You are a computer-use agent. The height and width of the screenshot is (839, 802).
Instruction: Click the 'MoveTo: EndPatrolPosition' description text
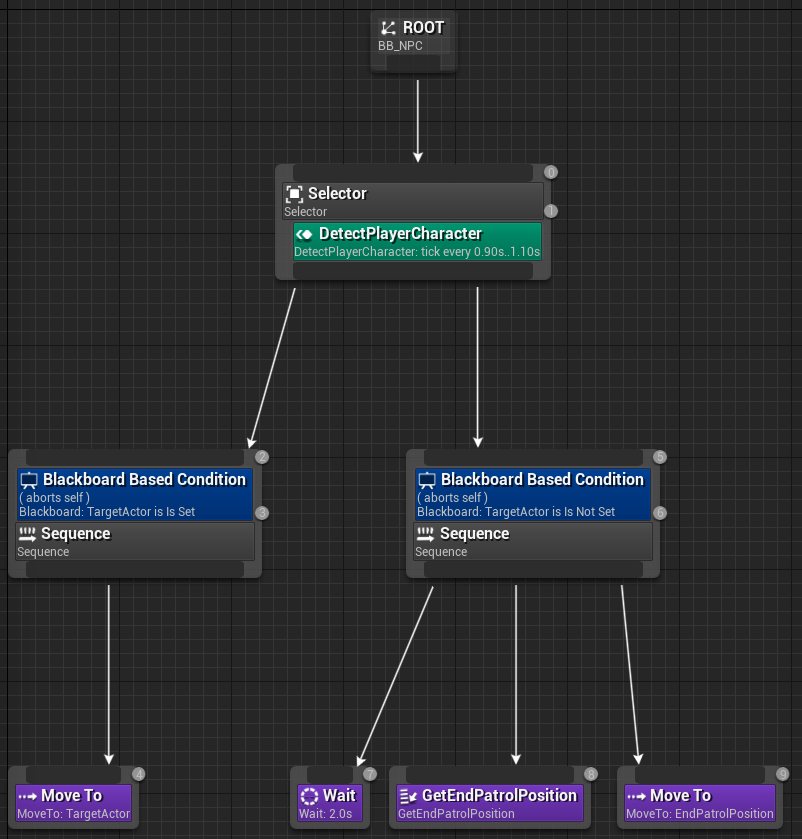[x=700, y=814]
